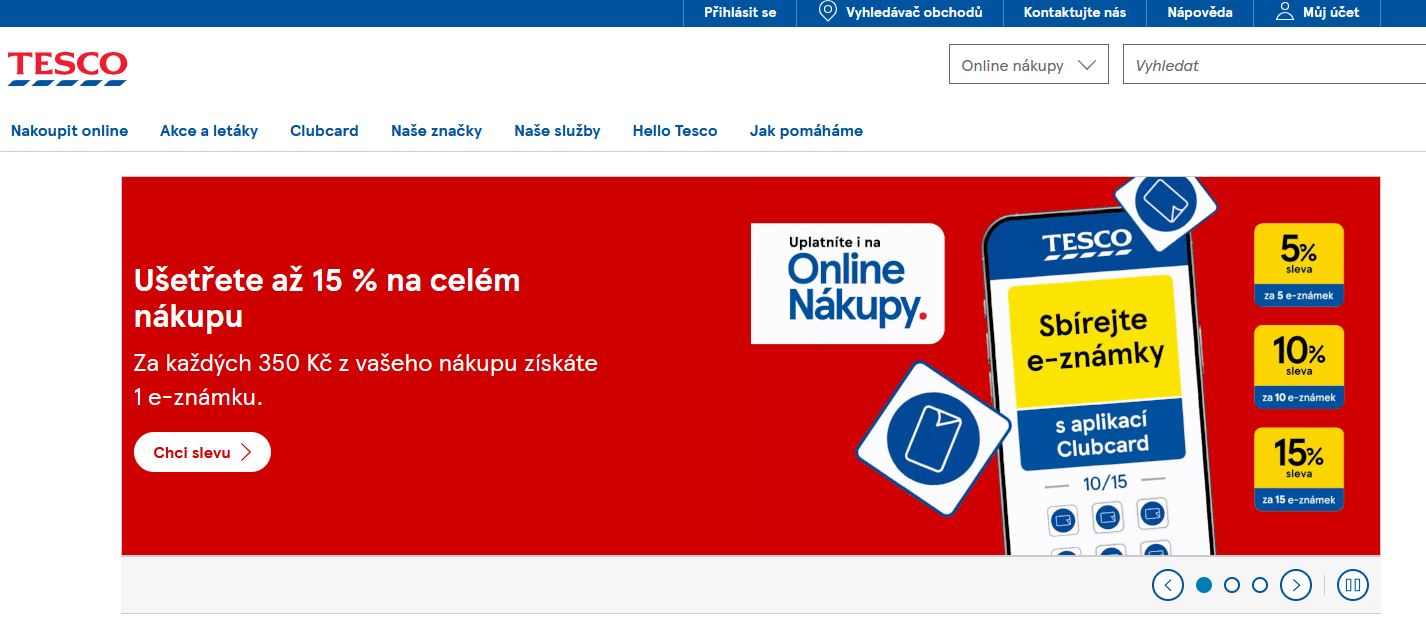Advance to the next banner with the right arrow
Viewport: 1426px width, 632px height.
[1296, 585]
